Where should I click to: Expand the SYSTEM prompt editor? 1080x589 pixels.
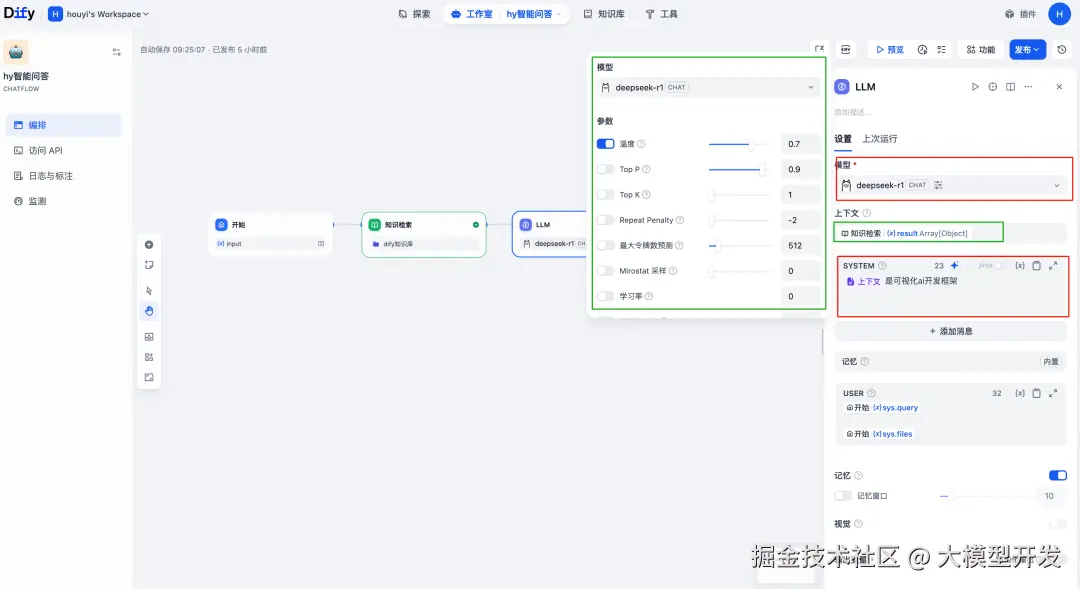1053,265
